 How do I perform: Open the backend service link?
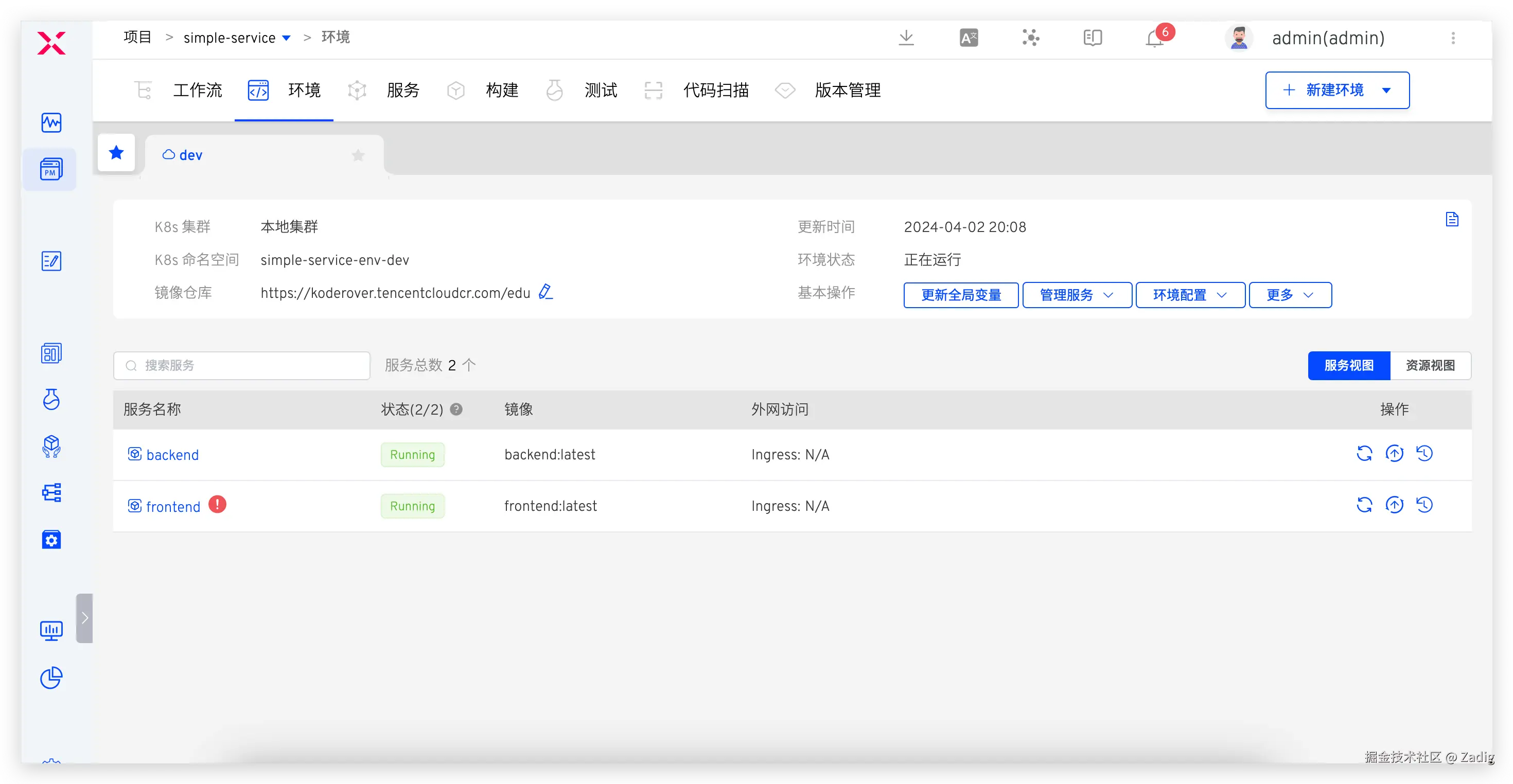coord(172,455)
